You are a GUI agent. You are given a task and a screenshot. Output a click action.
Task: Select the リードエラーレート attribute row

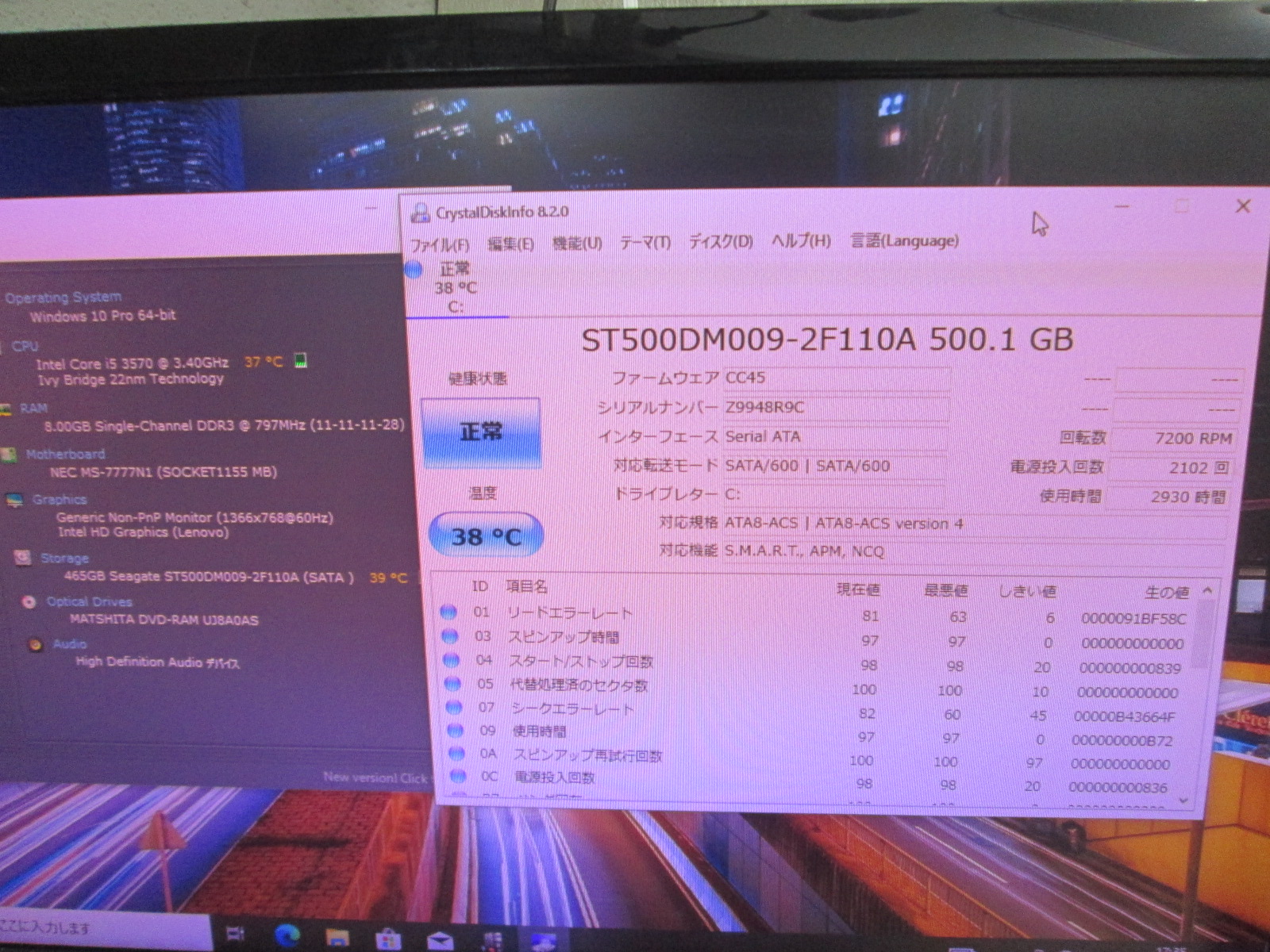(x=569, y=613)
